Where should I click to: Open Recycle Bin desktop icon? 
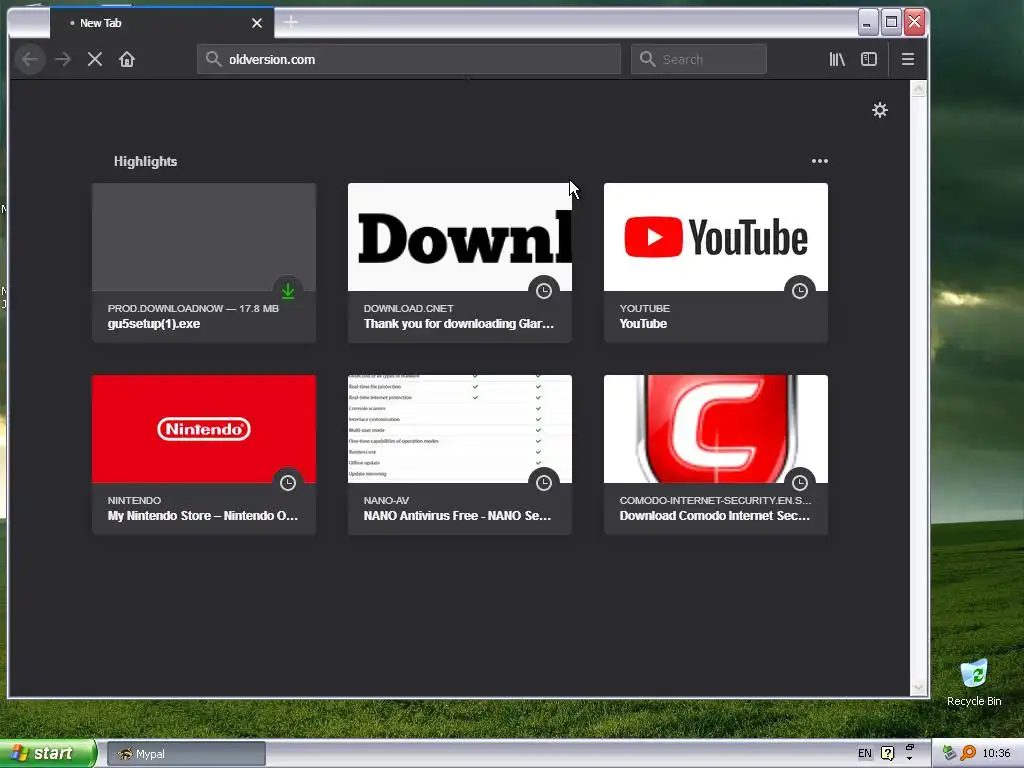pos(974,683)
